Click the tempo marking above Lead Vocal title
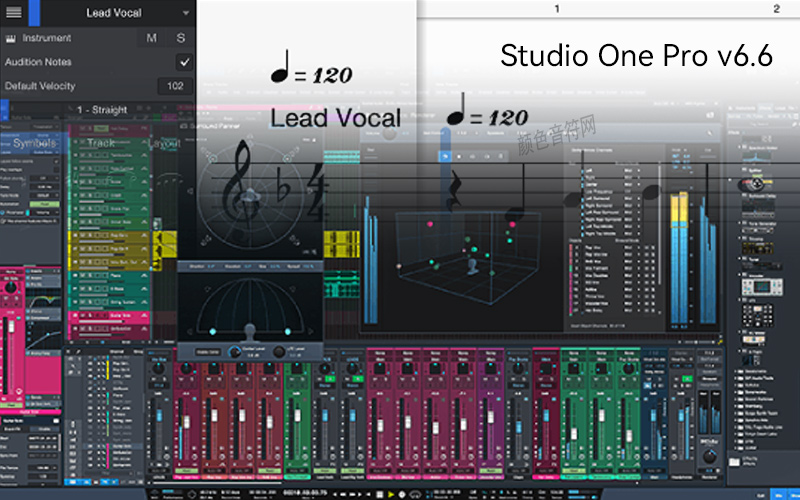800x500 pixels. tap(311, 68)
